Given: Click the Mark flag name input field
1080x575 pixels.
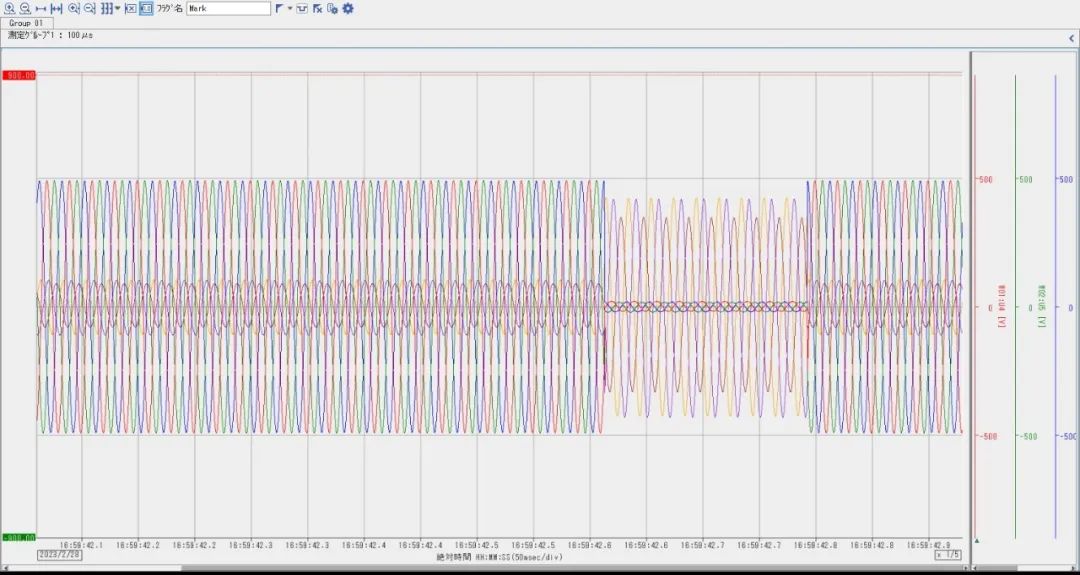Looking at the screenshot, I should click(x=228, y=8).
